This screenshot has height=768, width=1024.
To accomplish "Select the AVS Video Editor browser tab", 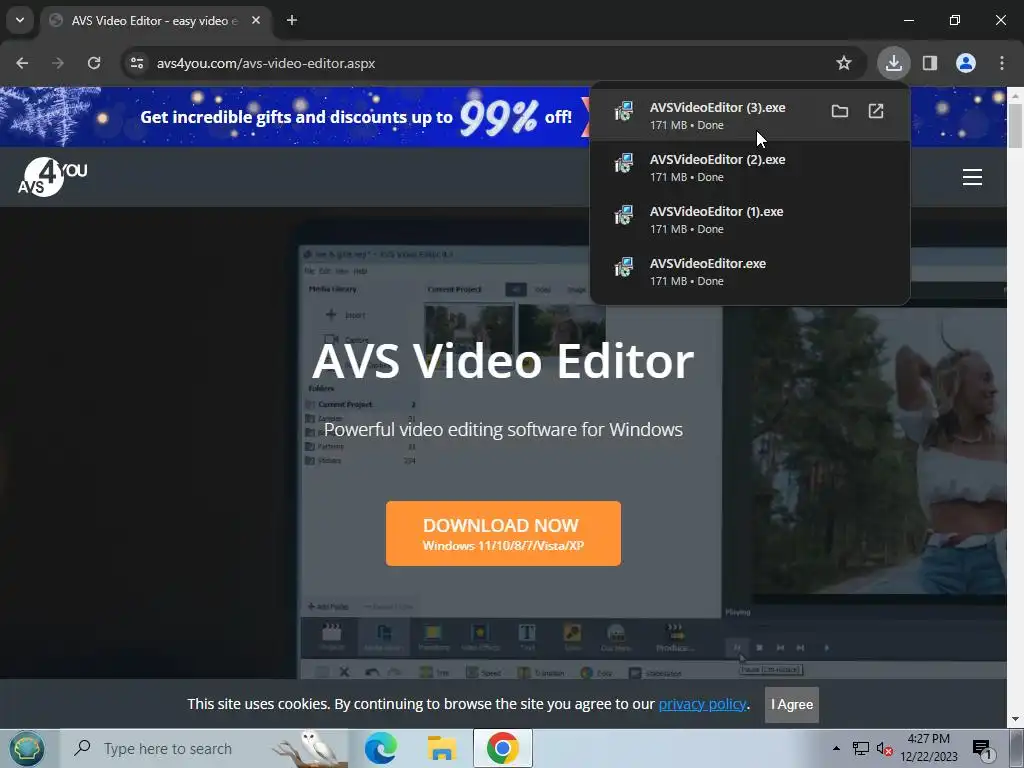I will [x=157, y=20].
